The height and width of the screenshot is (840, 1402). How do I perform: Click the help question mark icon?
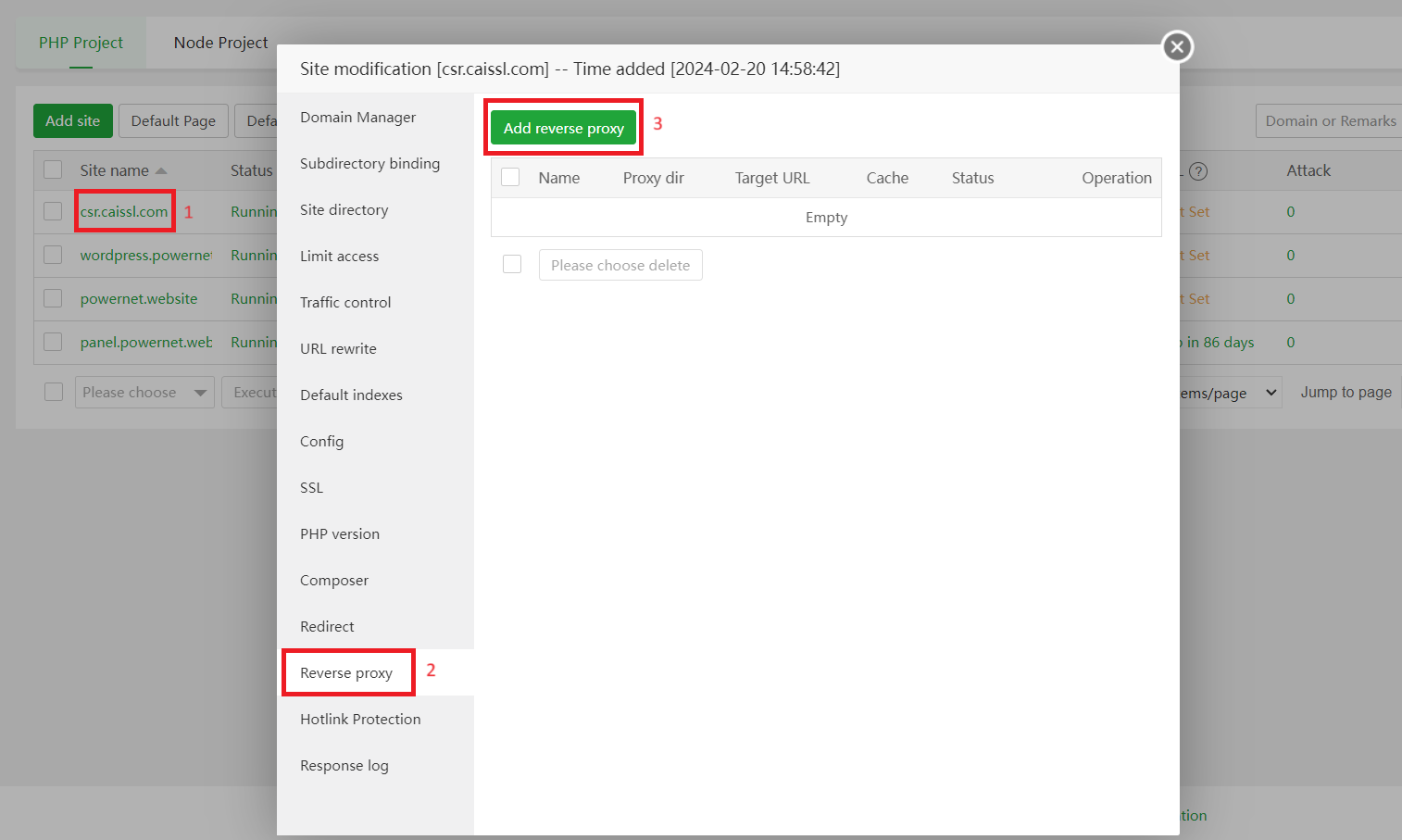(x=1197, y=171)
